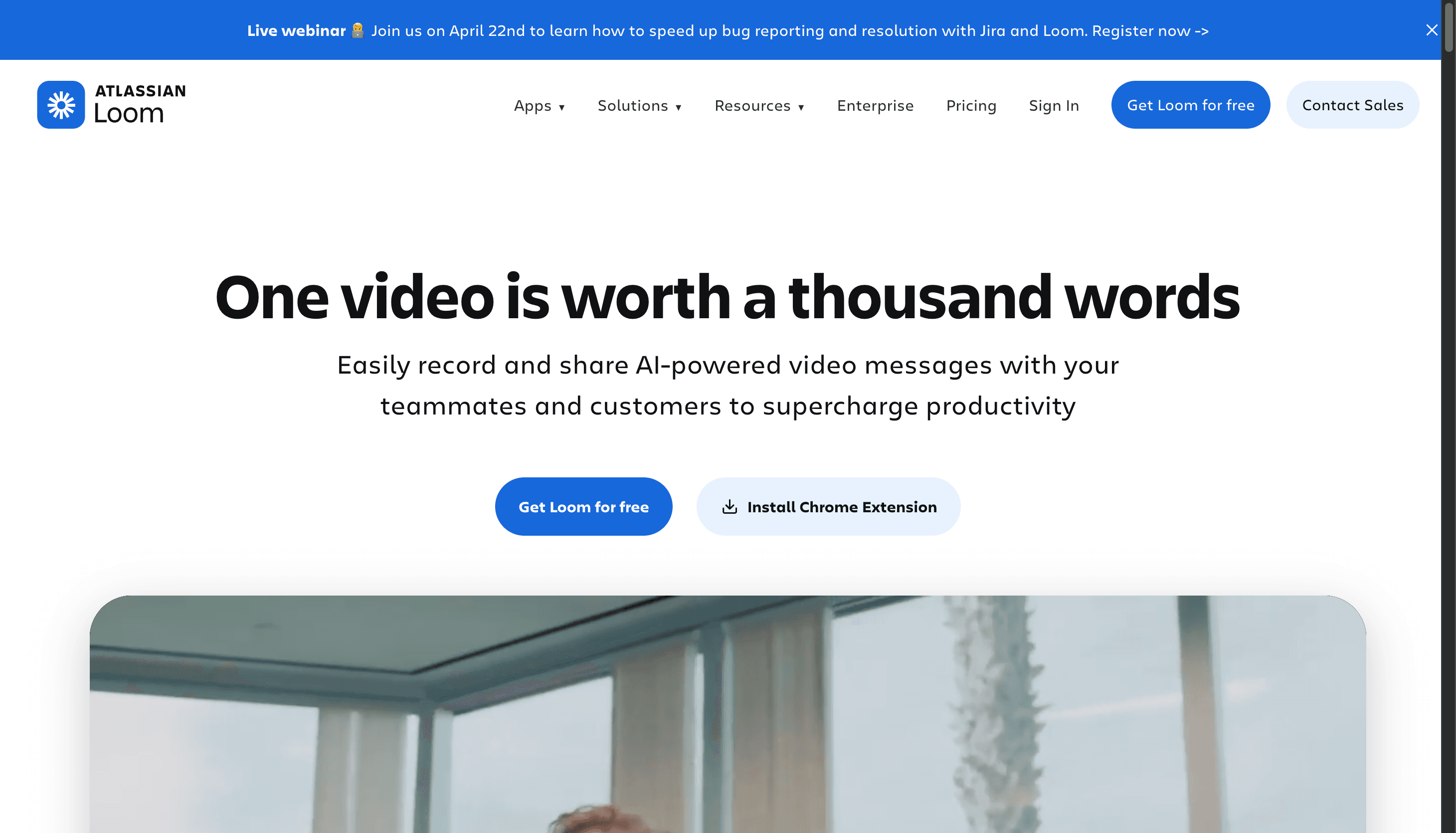
Task: Go to the Pricing page
Action: pos(971,105)
